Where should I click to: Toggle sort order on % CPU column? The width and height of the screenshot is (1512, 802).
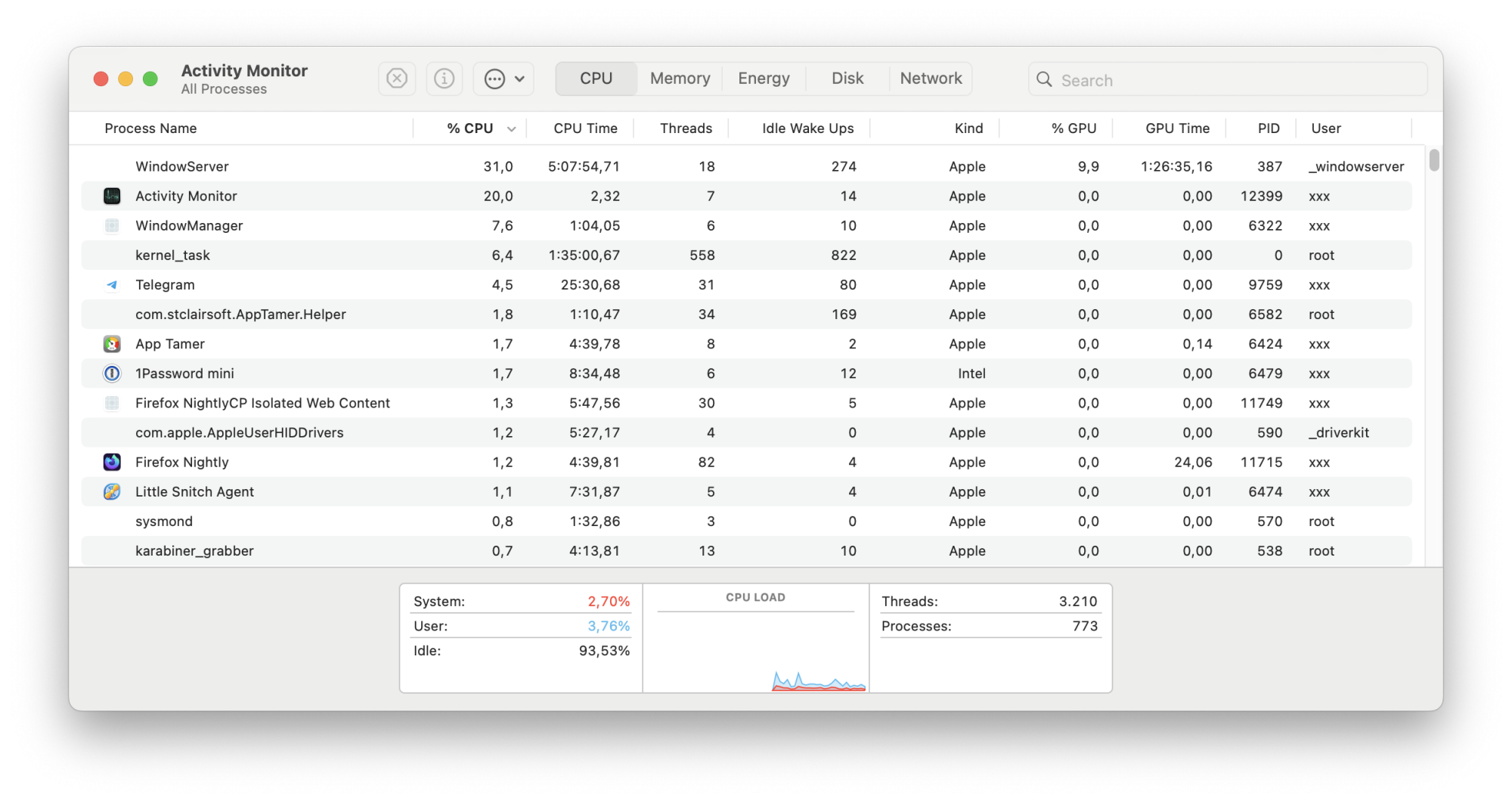click(x=470, y=129)
